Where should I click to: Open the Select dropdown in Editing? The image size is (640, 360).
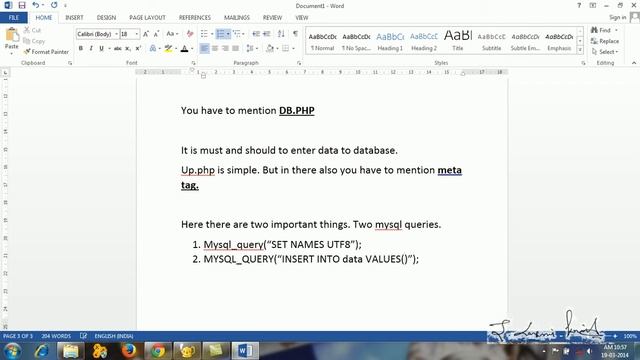[x=605, y=52]
